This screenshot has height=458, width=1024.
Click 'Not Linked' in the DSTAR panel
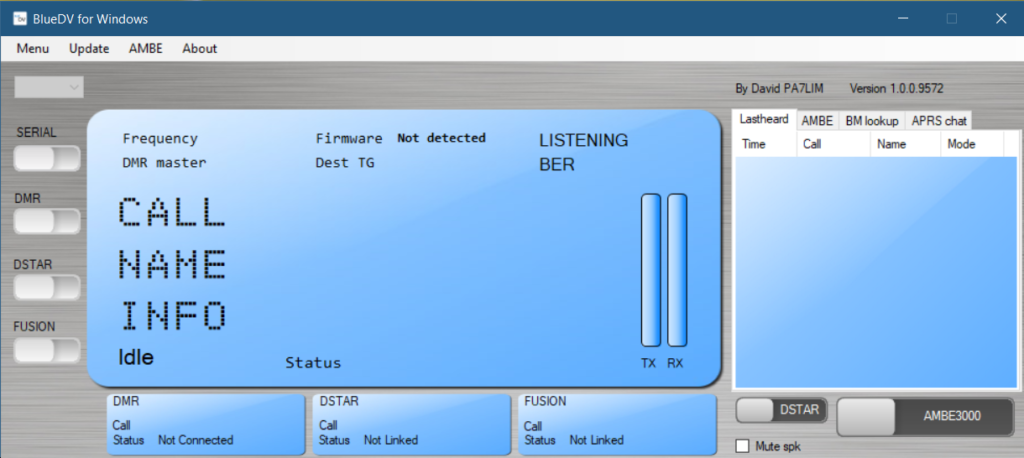pos(391,440)
